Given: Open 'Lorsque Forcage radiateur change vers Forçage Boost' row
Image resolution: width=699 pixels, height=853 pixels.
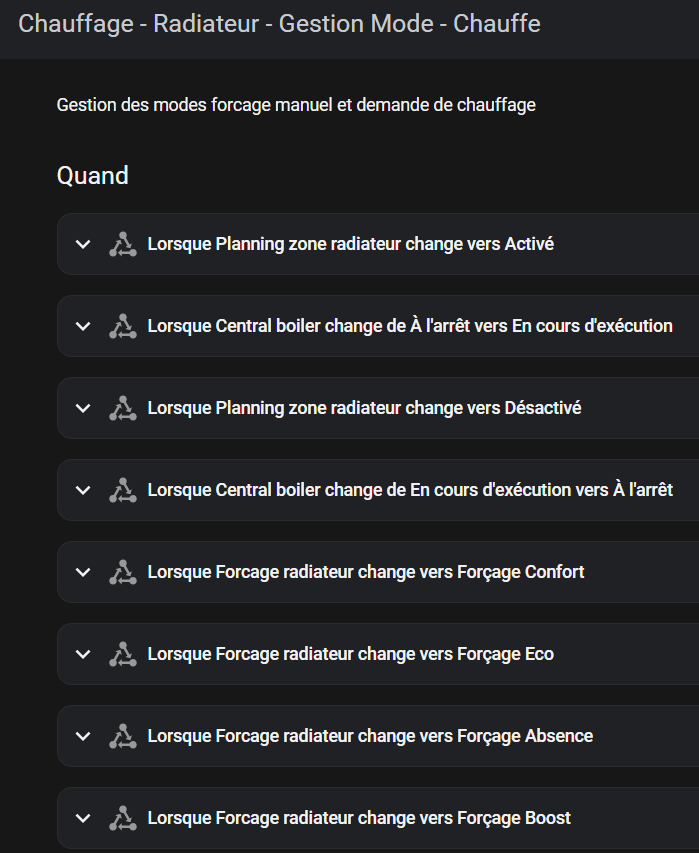Looking at the screenshot, I should click(x=378, y=818).
